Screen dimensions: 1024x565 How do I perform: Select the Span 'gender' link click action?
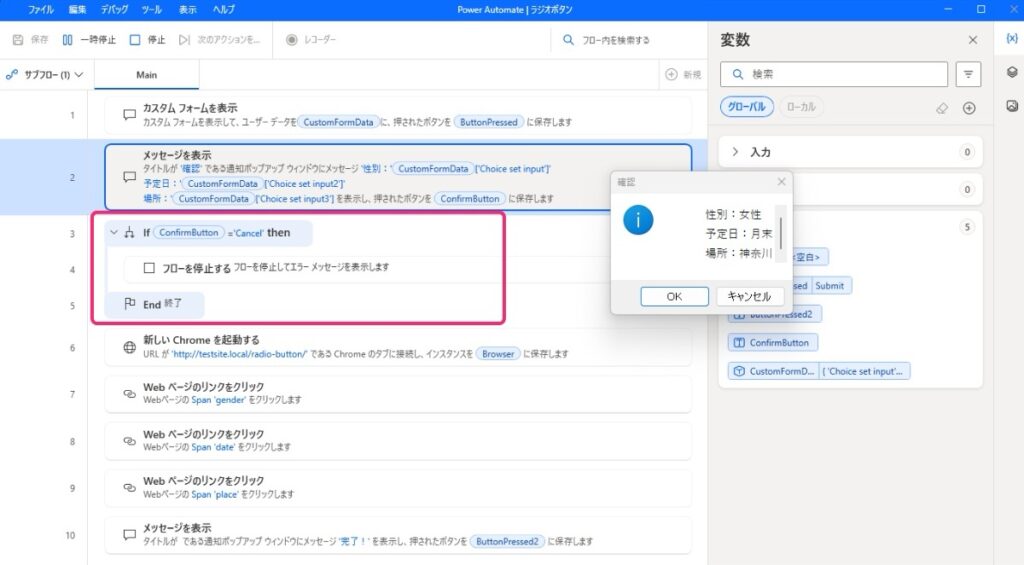click(398, 393)
